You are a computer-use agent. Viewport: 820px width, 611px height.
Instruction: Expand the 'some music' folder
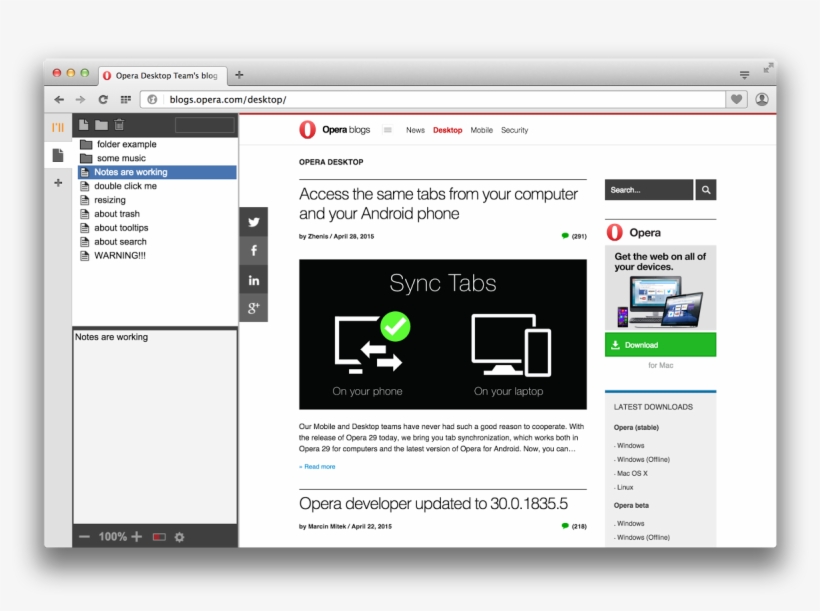(120, 158)
